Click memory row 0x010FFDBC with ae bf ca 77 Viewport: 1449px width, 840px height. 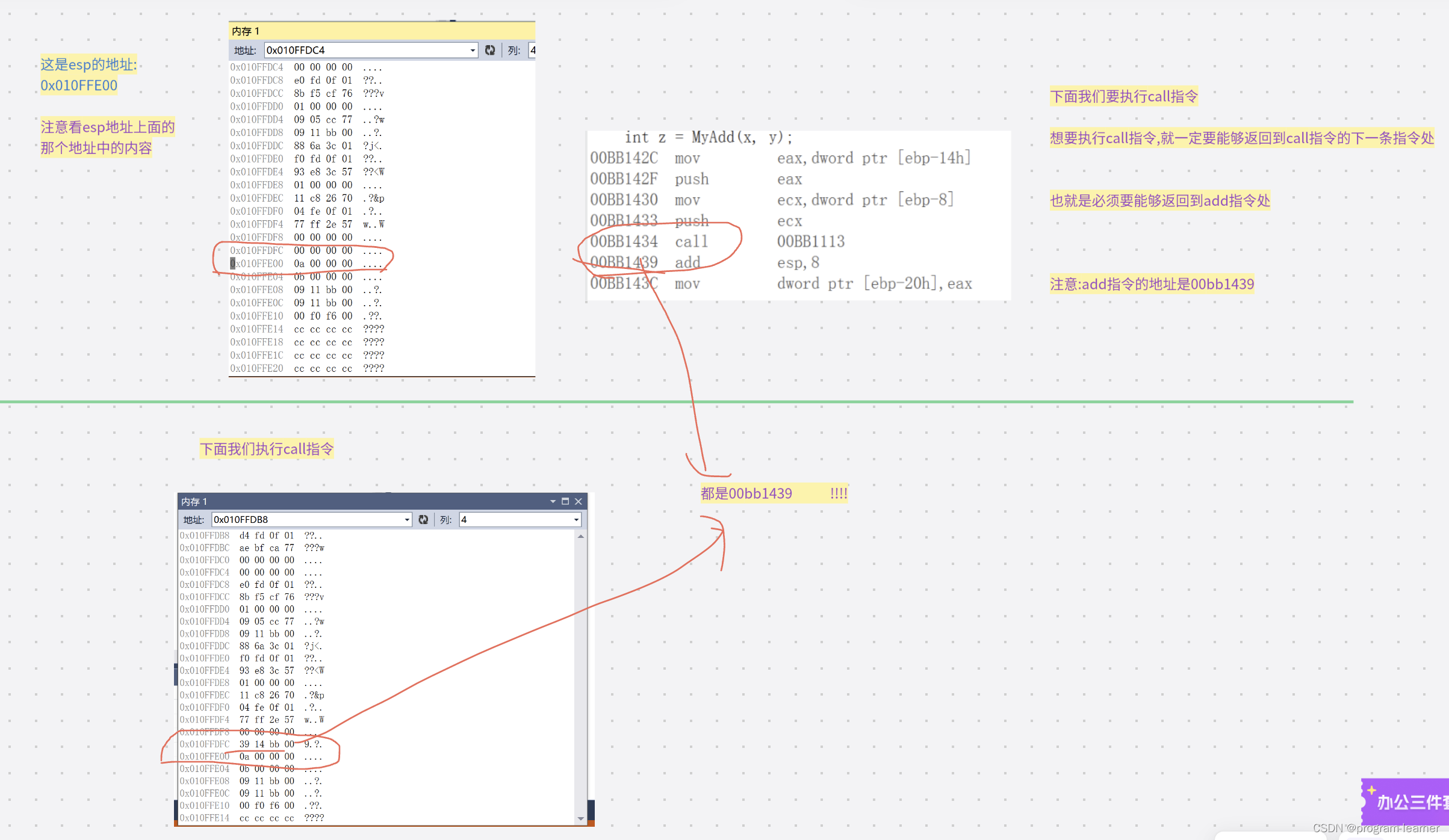tap(252, 548)
